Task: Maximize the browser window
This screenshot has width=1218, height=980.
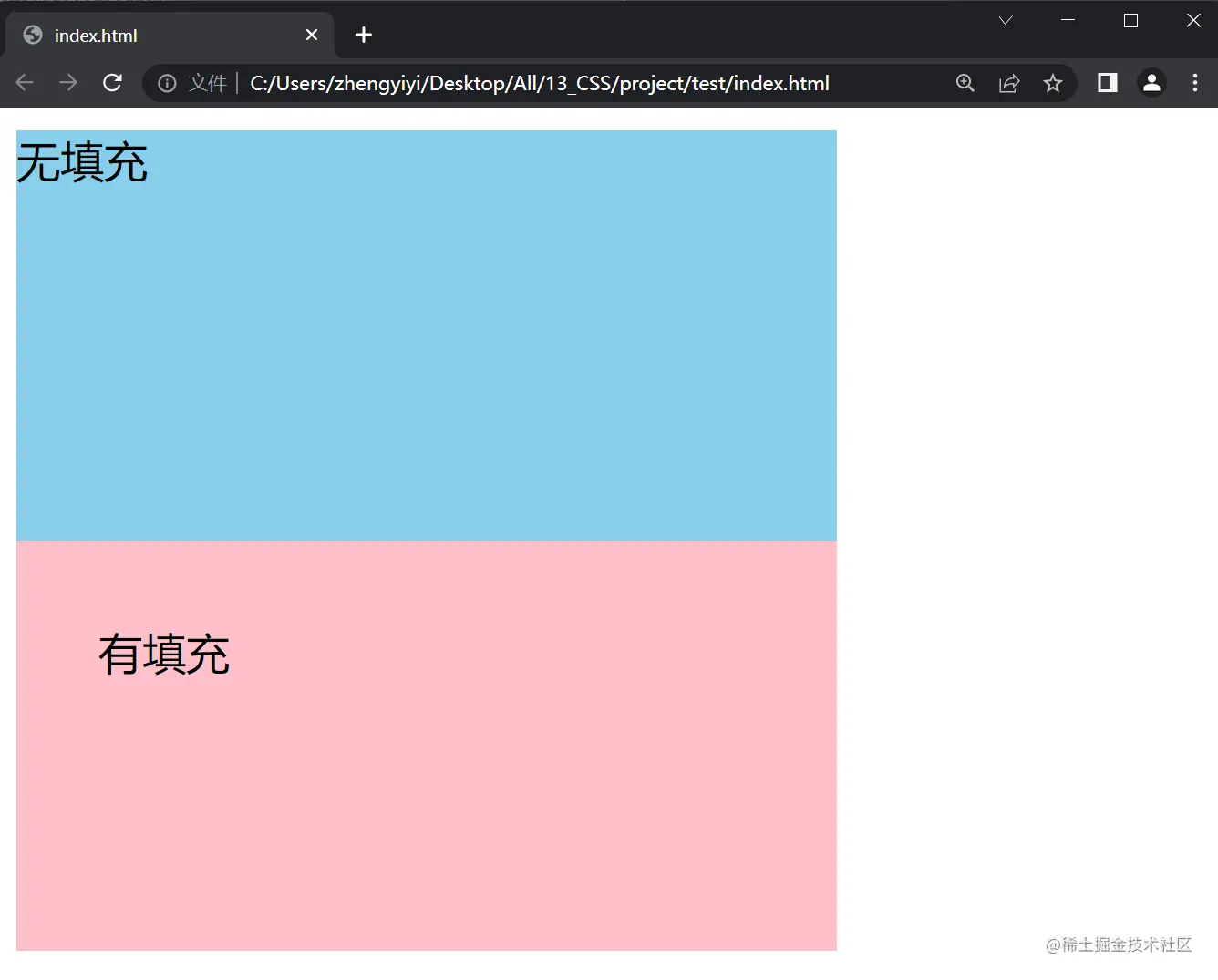Action: coord(1130,20)
